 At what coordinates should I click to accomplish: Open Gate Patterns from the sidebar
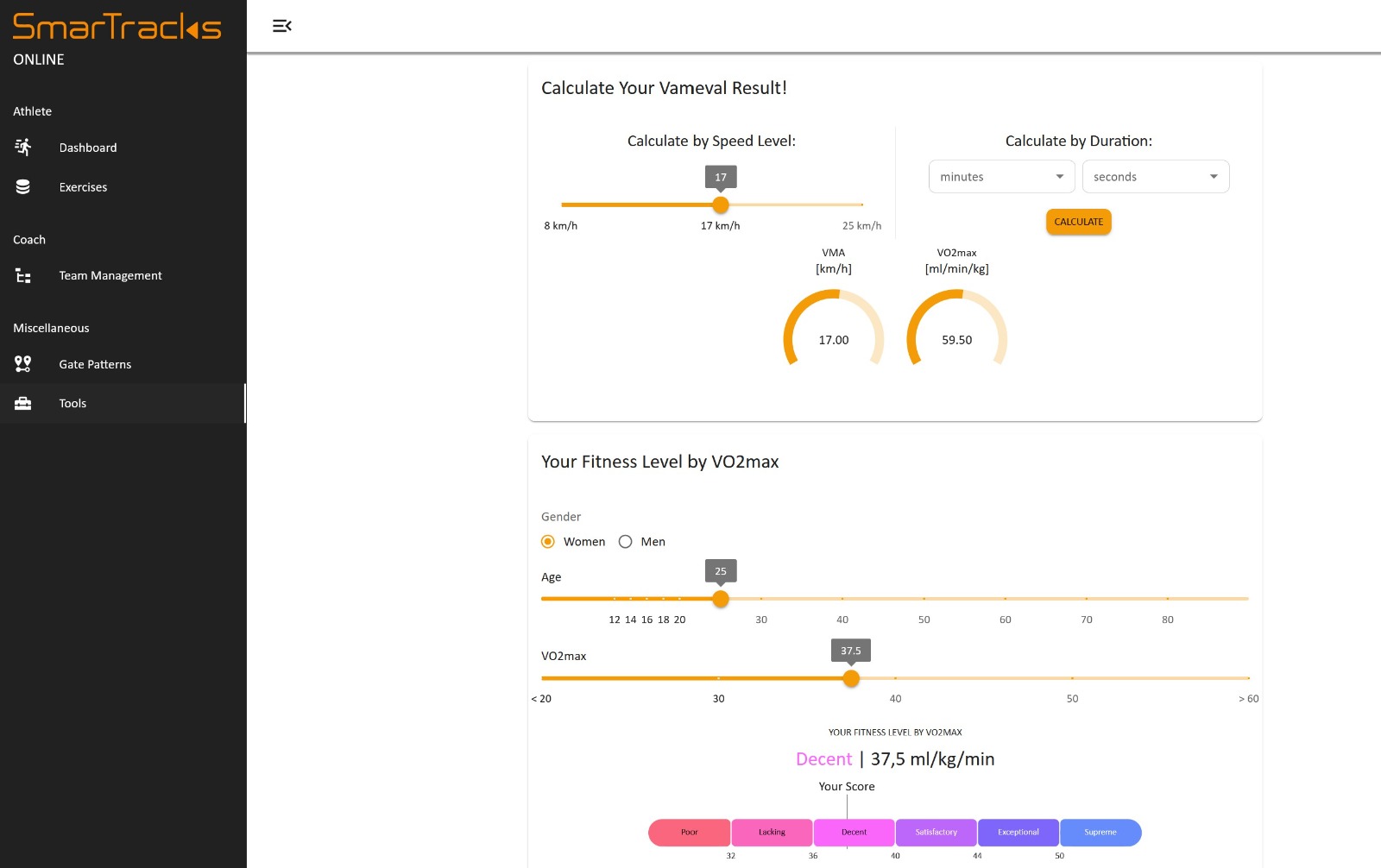[x=95, y=364]
